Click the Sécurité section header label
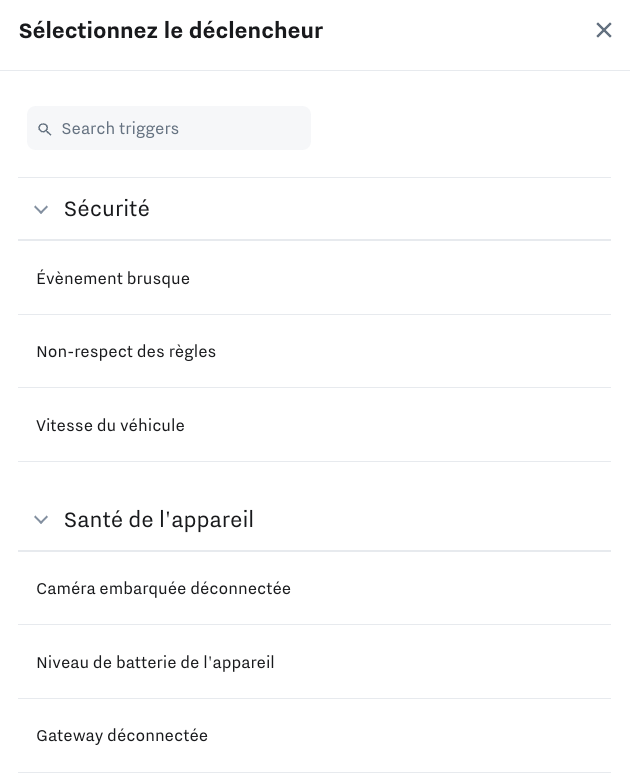This screenshot has width=630, height=780. tap(107, 209)
